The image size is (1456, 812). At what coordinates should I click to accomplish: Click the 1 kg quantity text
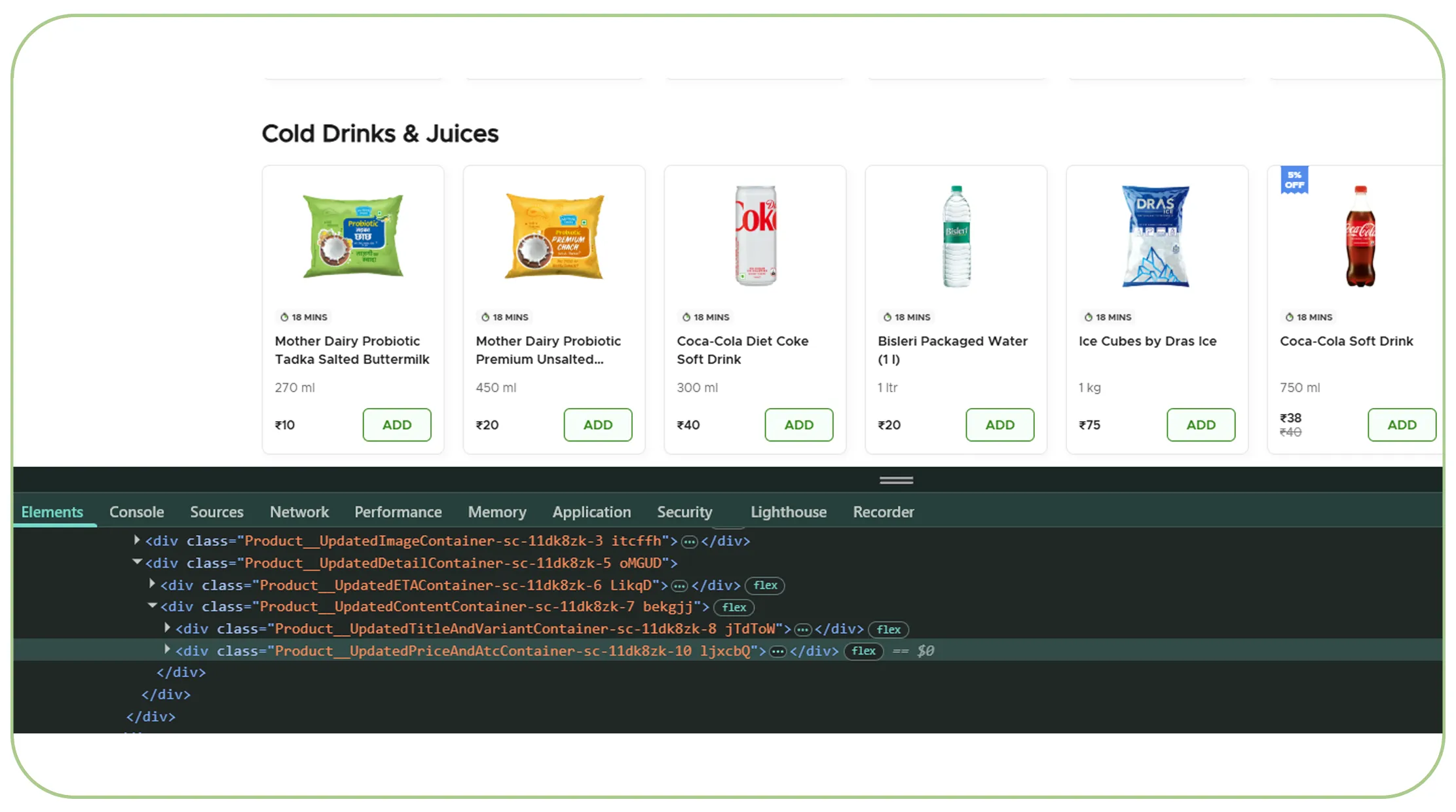1090,388
